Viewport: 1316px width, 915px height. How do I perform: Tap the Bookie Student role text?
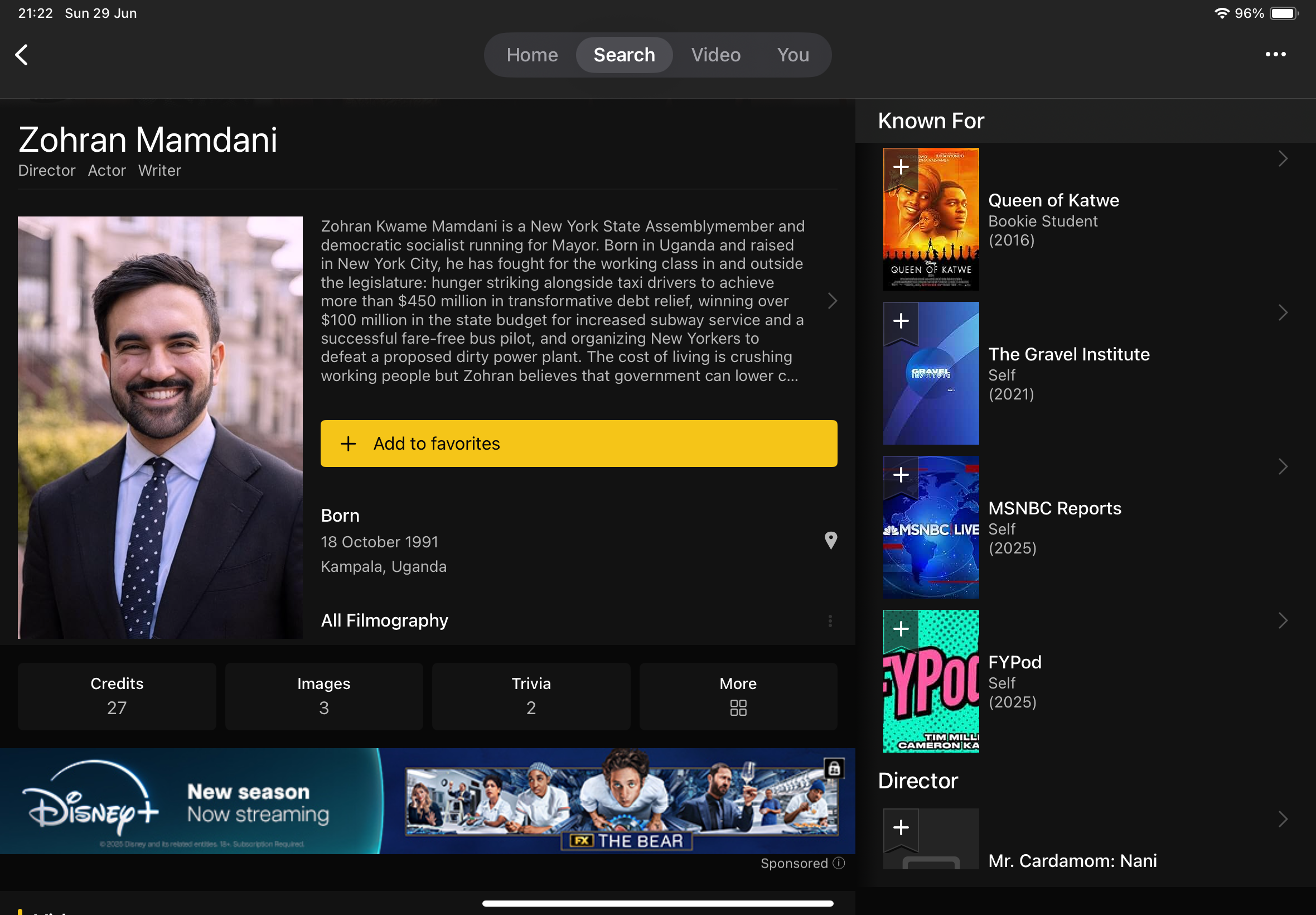tap(1043, 221)
